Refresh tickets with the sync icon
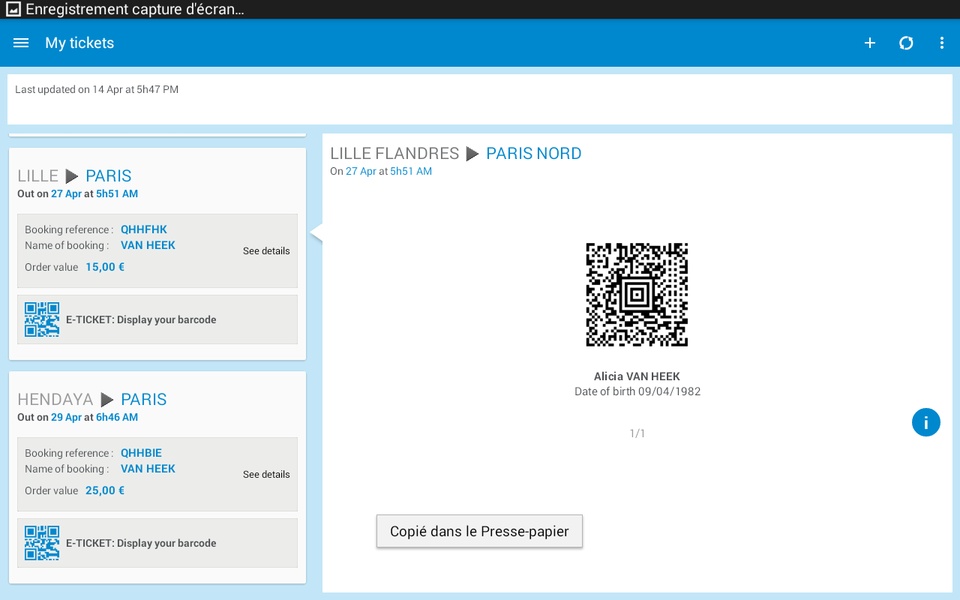The image size is (960, 600). click(x=906, y=43)
